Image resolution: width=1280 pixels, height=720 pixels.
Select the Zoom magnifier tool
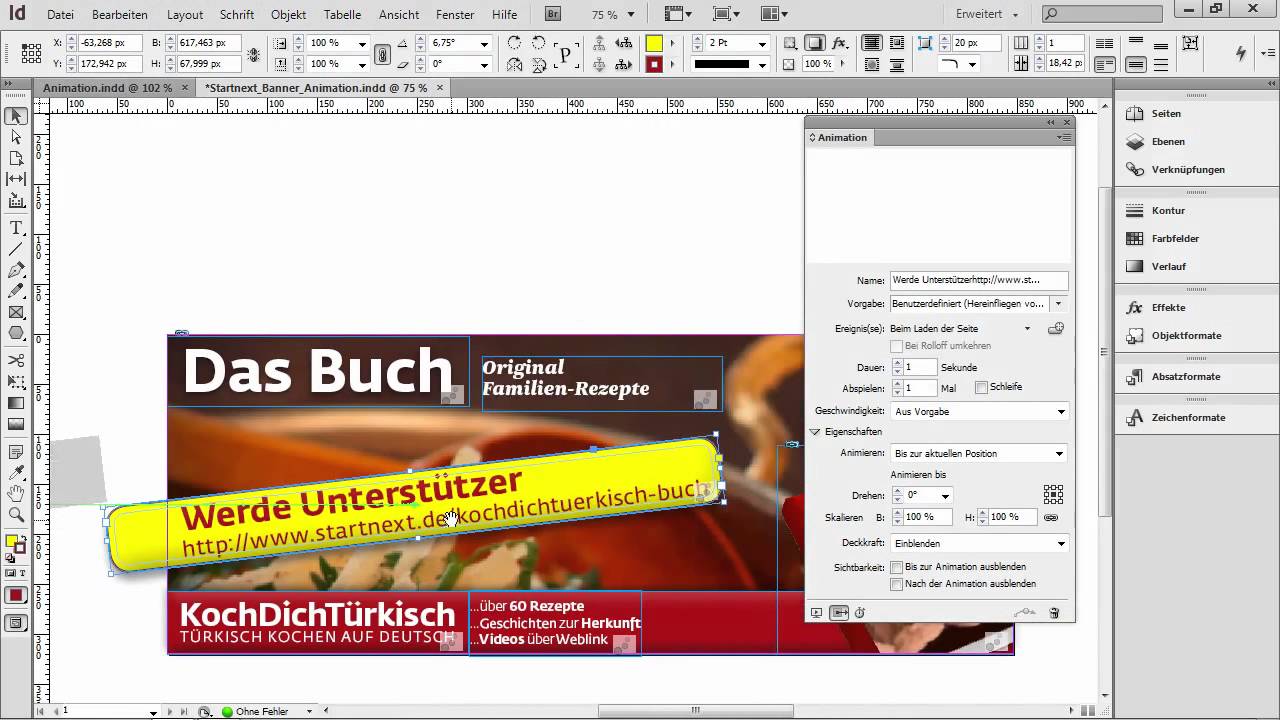[16, 515]
